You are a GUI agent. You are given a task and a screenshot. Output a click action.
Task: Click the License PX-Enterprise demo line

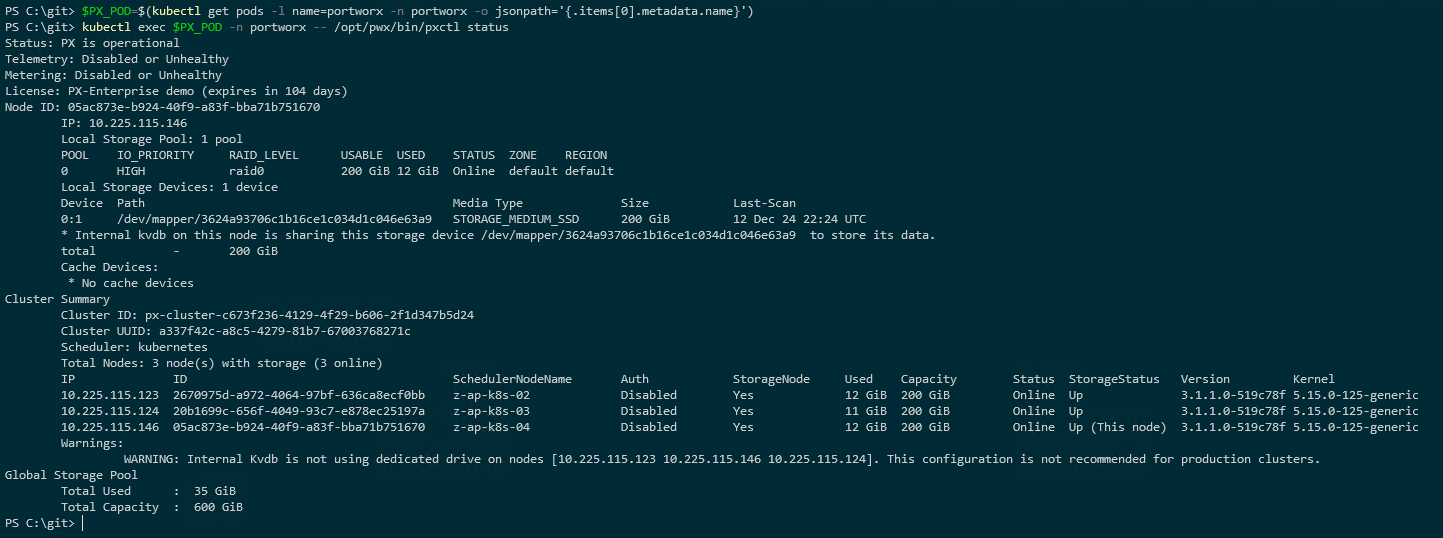176,91
